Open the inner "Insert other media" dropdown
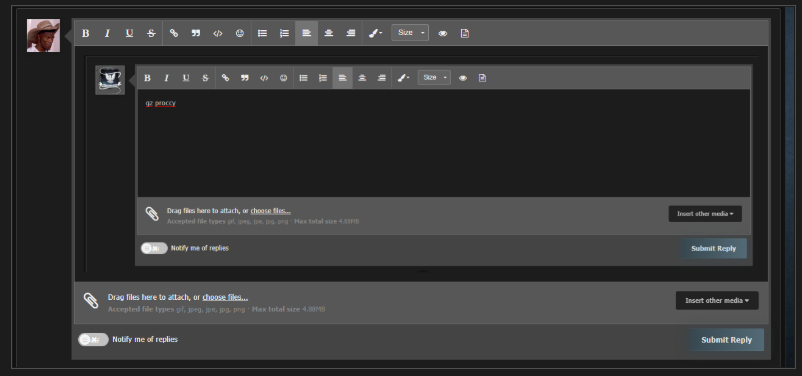This screenshot has width=802, height=376. click(x=705, y=214)
